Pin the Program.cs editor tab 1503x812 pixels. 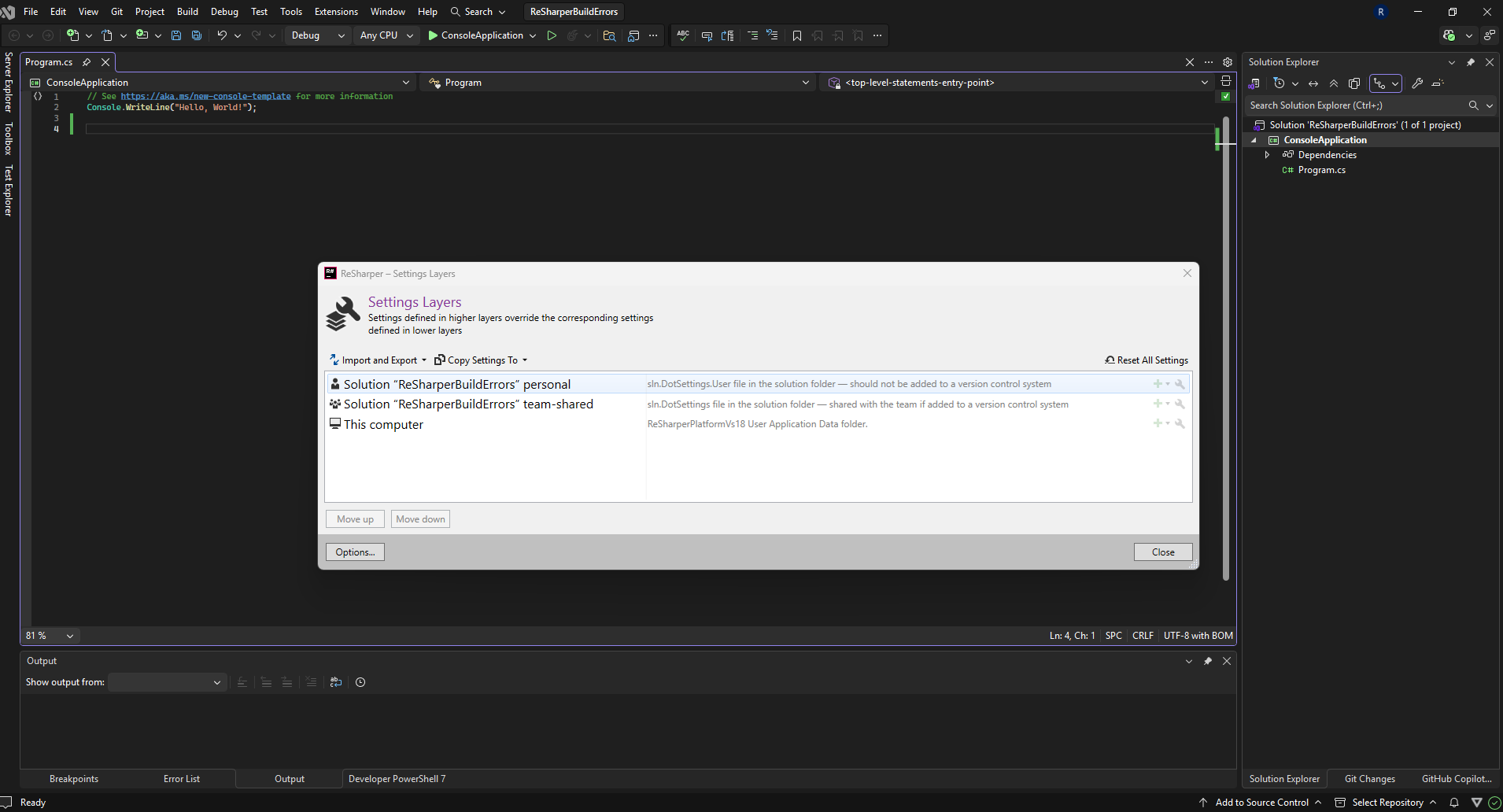coord(87,62)
